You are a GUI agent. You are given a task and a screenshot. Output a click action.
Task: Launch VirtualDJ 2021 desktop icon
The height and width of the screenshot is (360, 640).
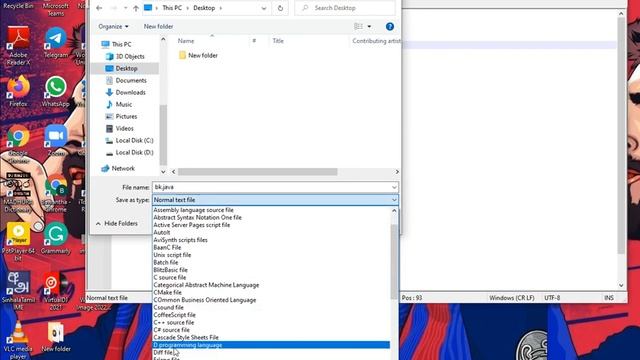[56, 291]
